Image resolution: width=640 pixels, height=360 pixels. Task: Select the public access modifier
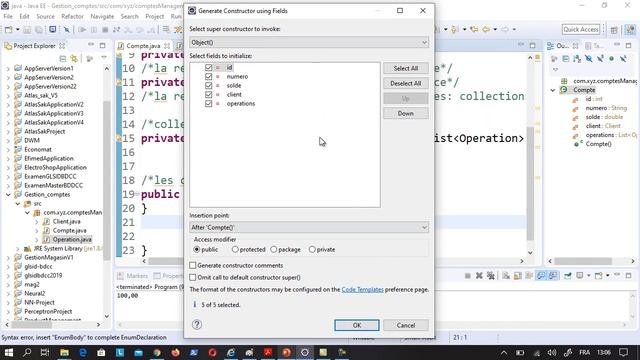[197, 249]
